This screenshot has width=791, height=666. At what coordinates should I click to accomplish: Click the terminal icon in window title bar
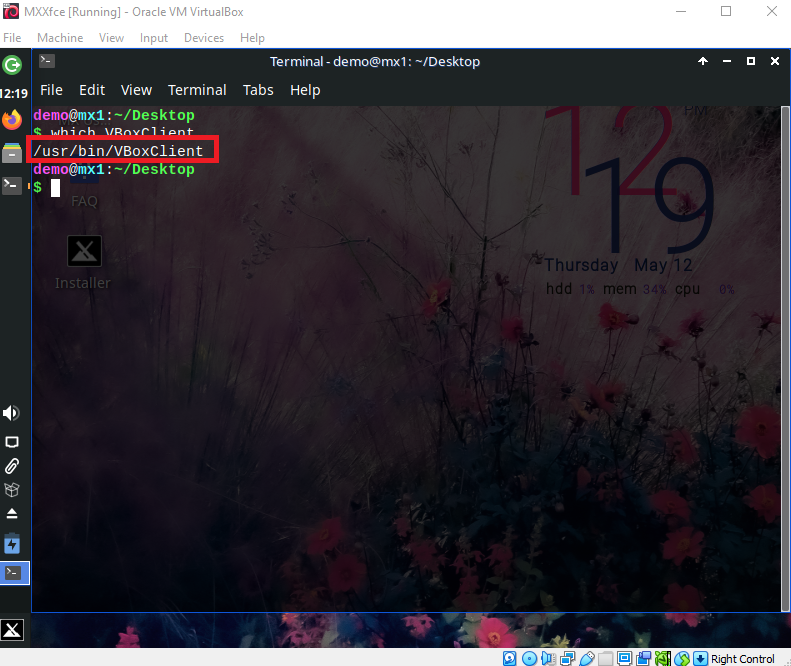(x=47, y=61)
